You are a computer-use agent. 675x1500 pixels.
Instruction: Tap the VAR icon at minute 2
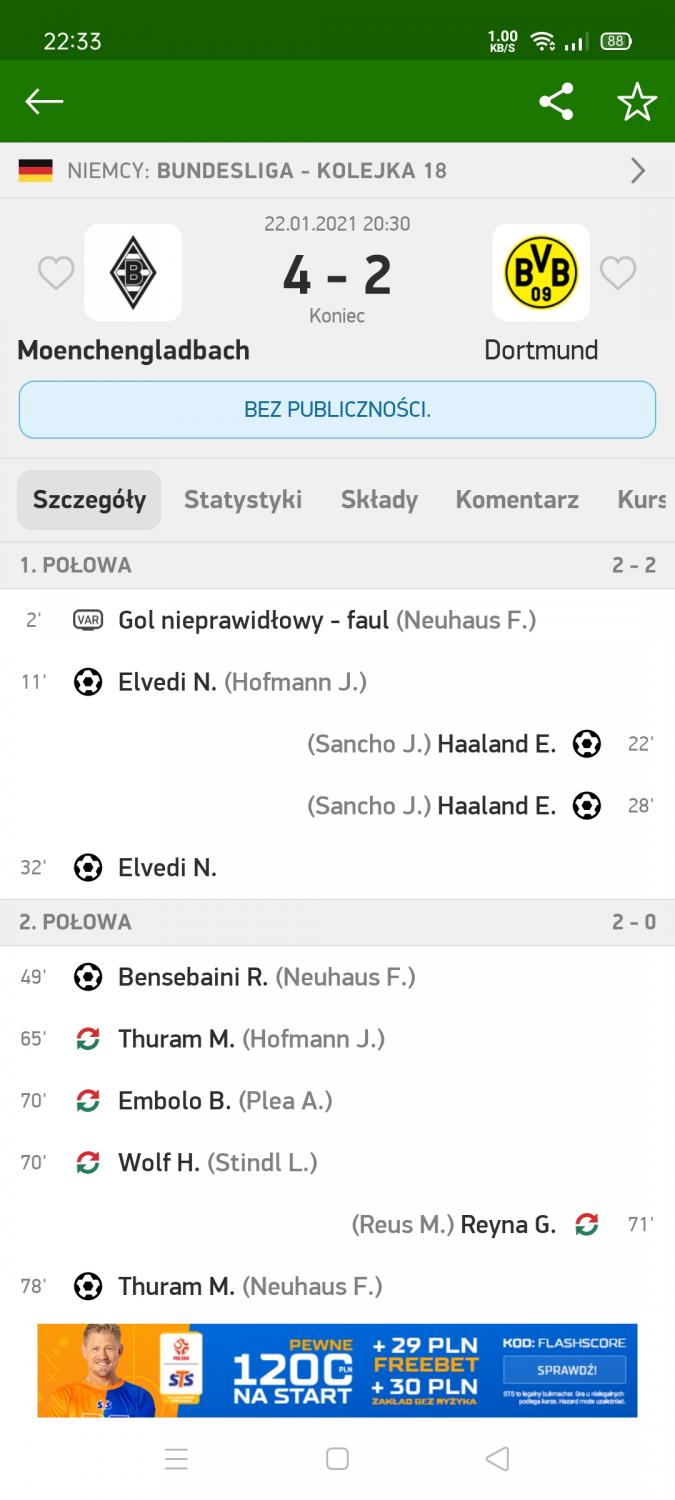point(88,620)
